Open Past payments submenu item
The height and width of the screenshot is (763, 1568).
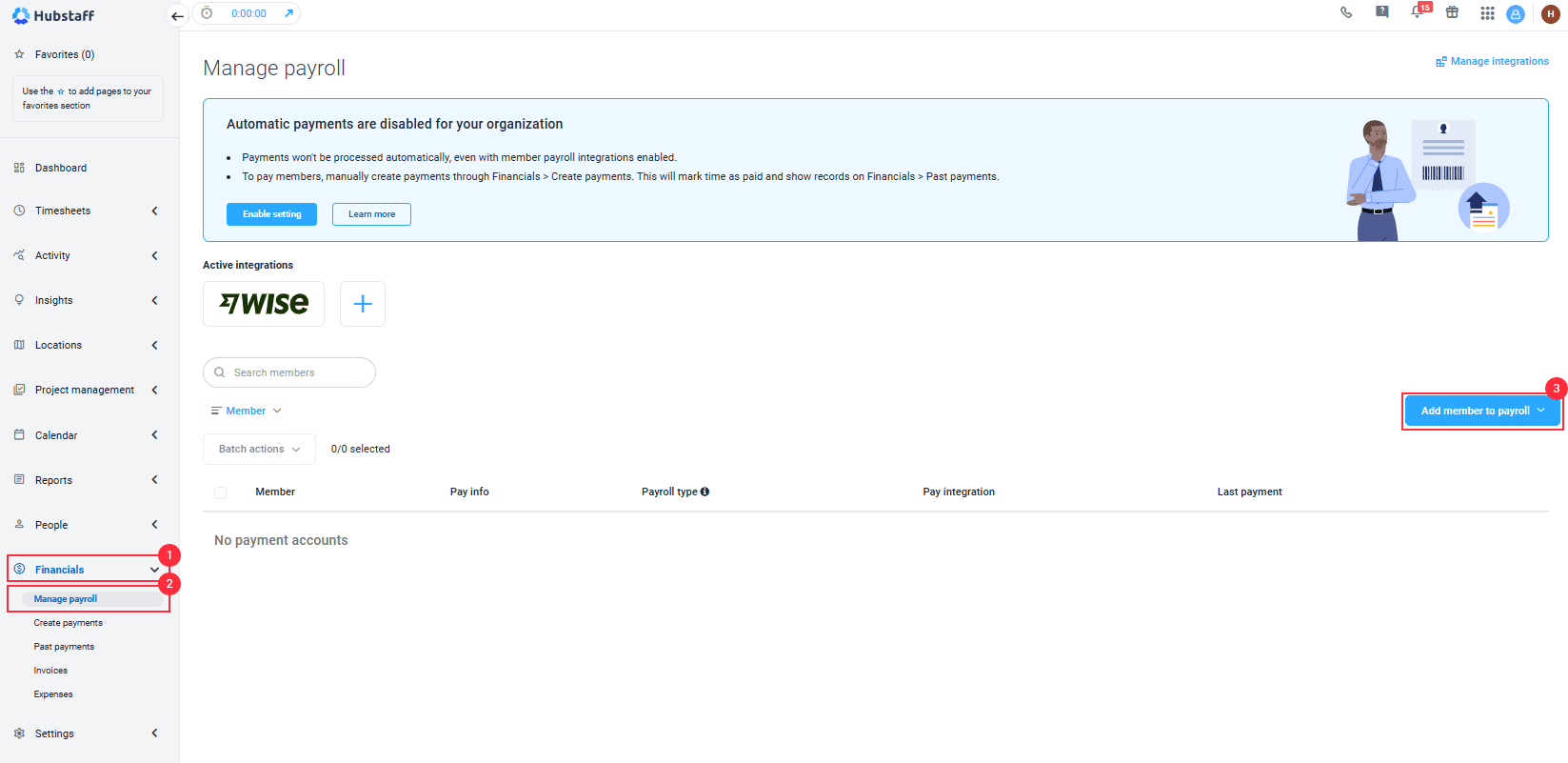64,647
